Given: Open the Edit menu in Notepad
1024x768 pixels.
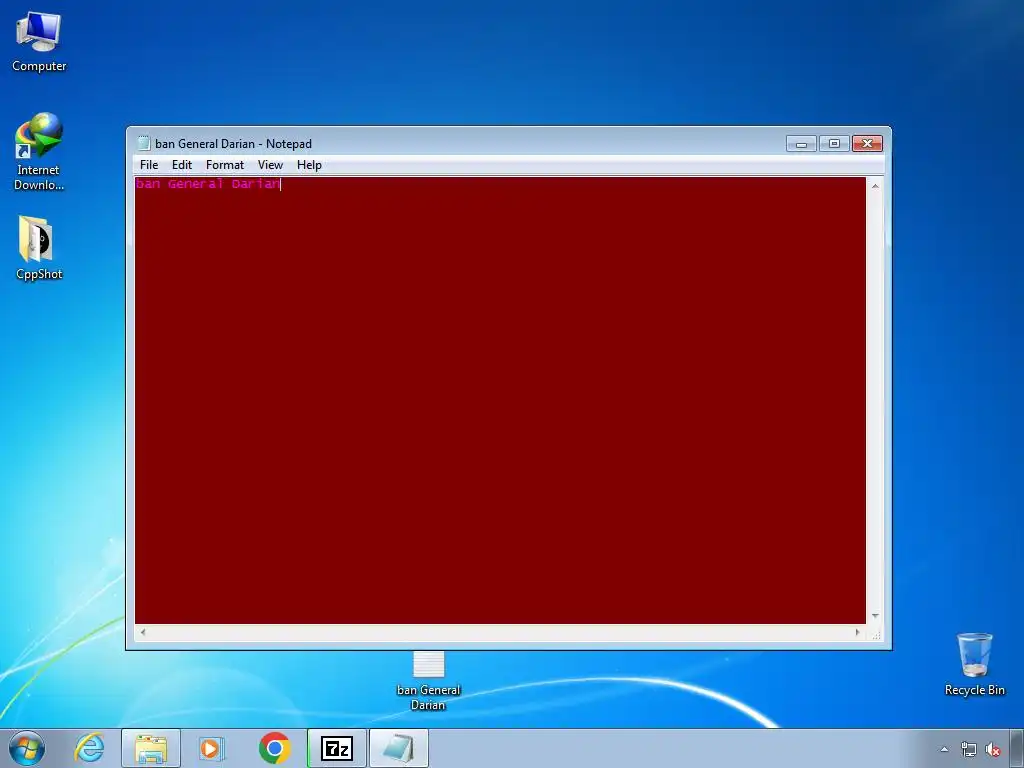Looking at the screenshot, I should pos(182,165).
